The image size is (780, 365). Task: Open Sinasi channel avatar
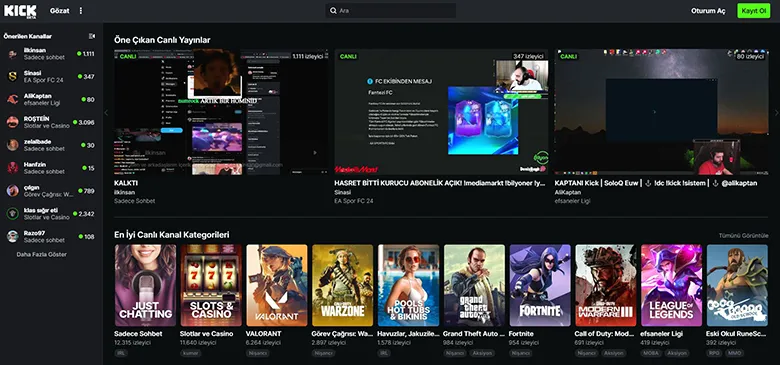12,77
